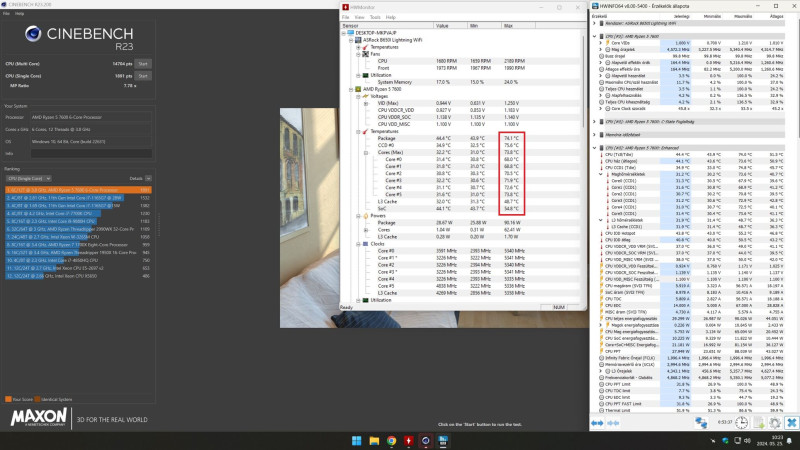Expand the Core VIDs row in HWiNFO
This screenshot has height=450, width=800.
601,43
